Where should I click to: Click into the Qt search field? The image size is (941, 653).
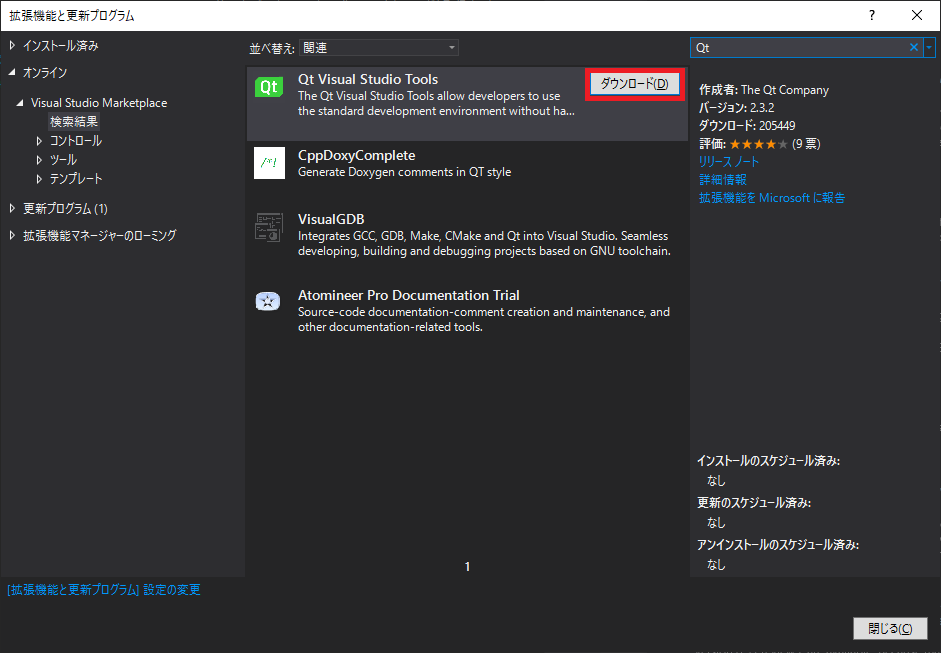click(x=800, y=47)
